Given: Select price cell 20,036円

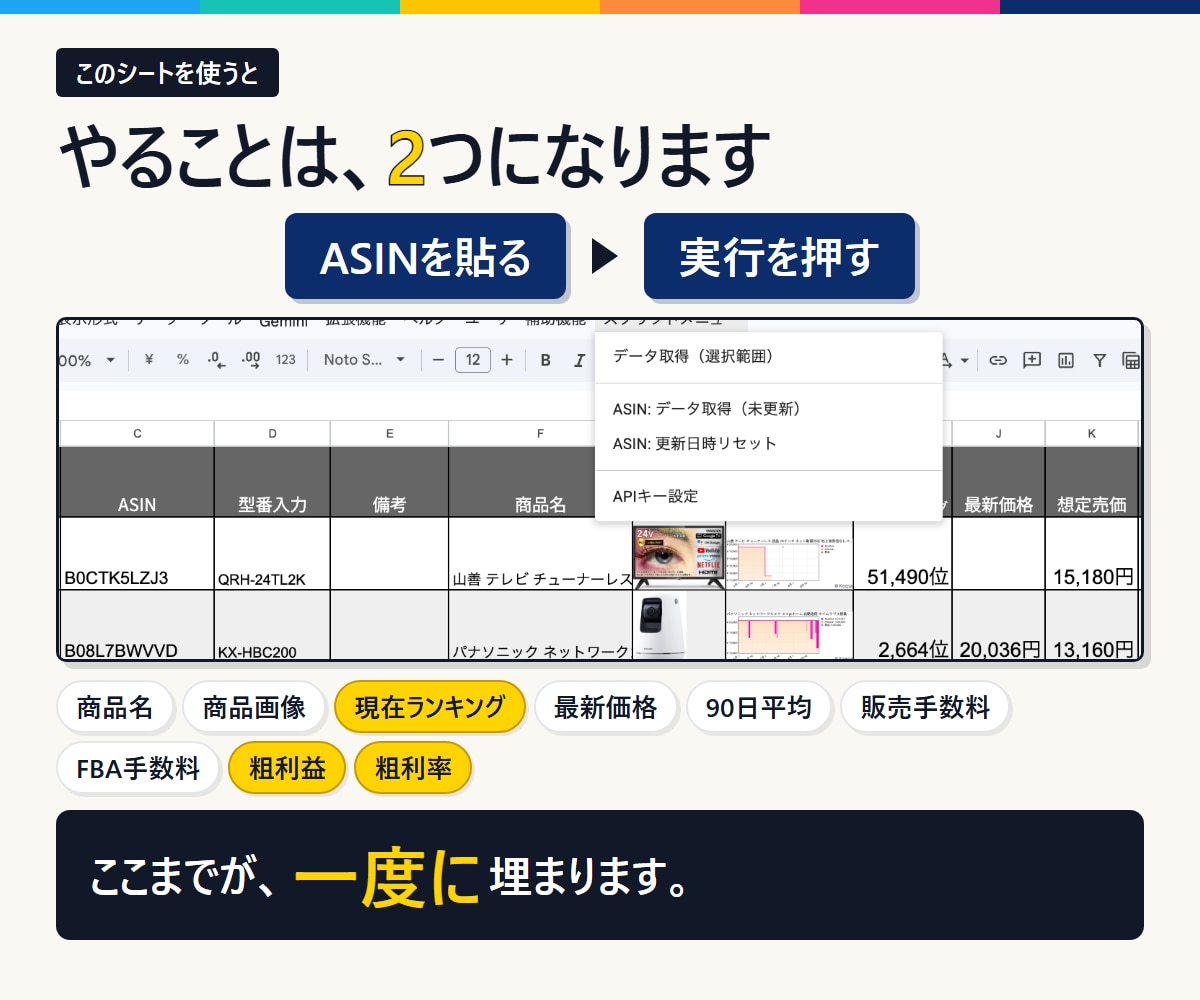Looking at the screenshot, I should pyautogui.click(x=998, y=625).
